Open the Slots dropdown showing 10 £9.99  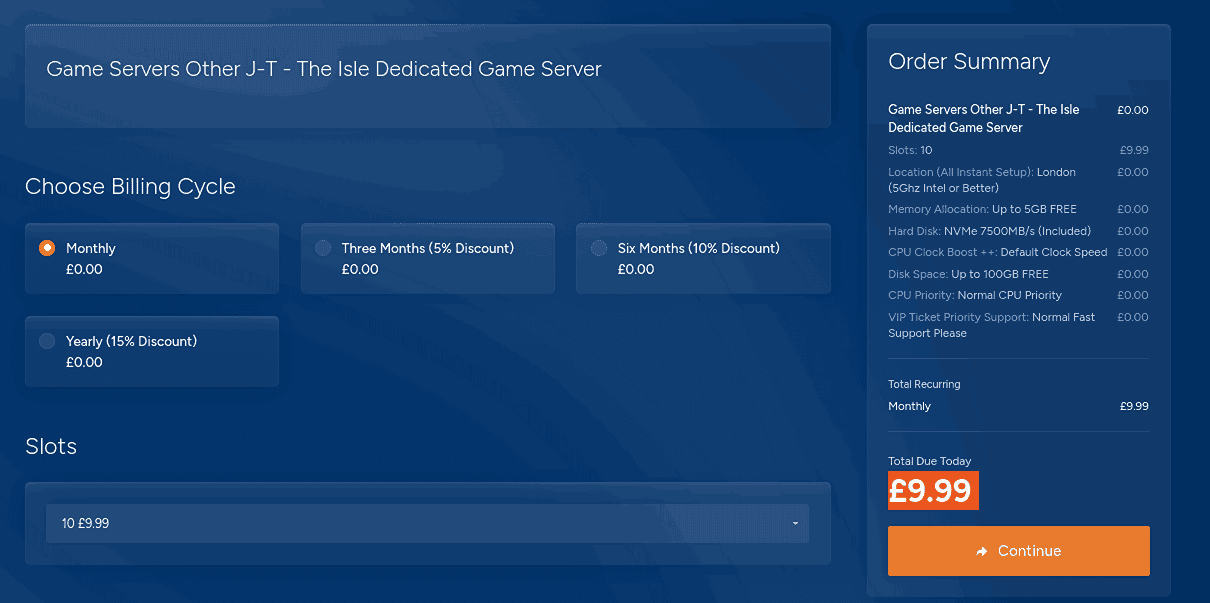pyautogui.click(x=427, y=523)
